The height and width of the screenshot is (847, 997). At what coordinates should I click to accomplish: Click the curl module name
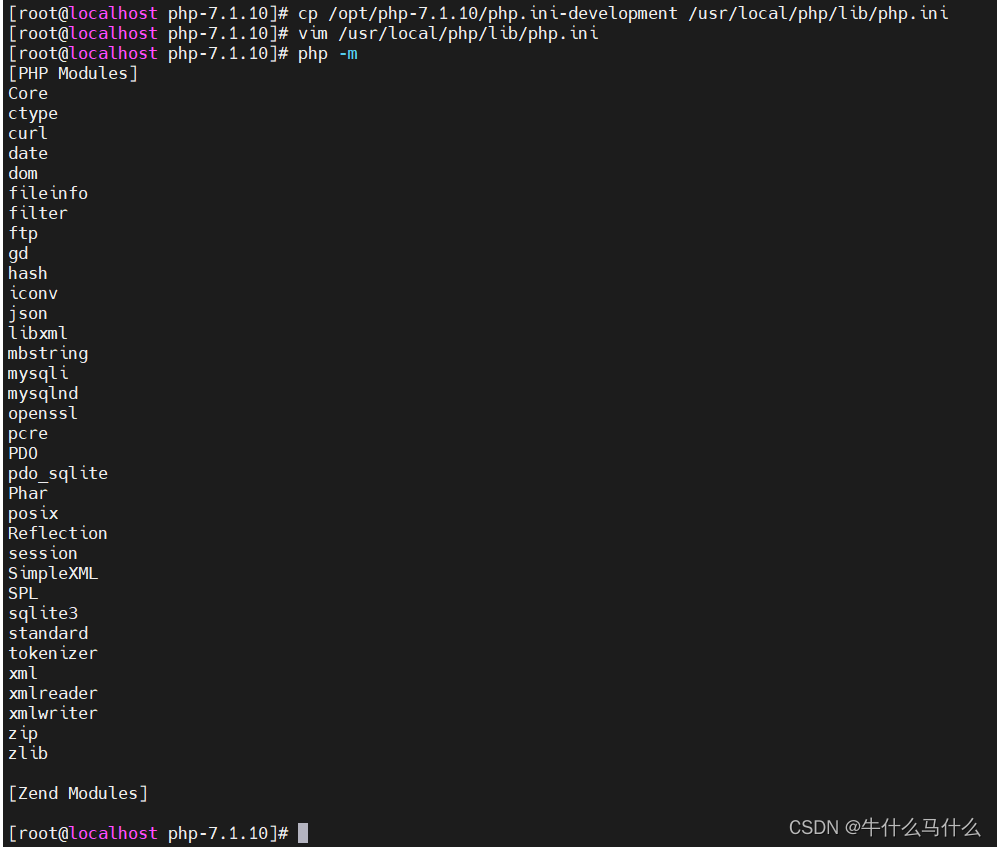click(x=27, y=132)
